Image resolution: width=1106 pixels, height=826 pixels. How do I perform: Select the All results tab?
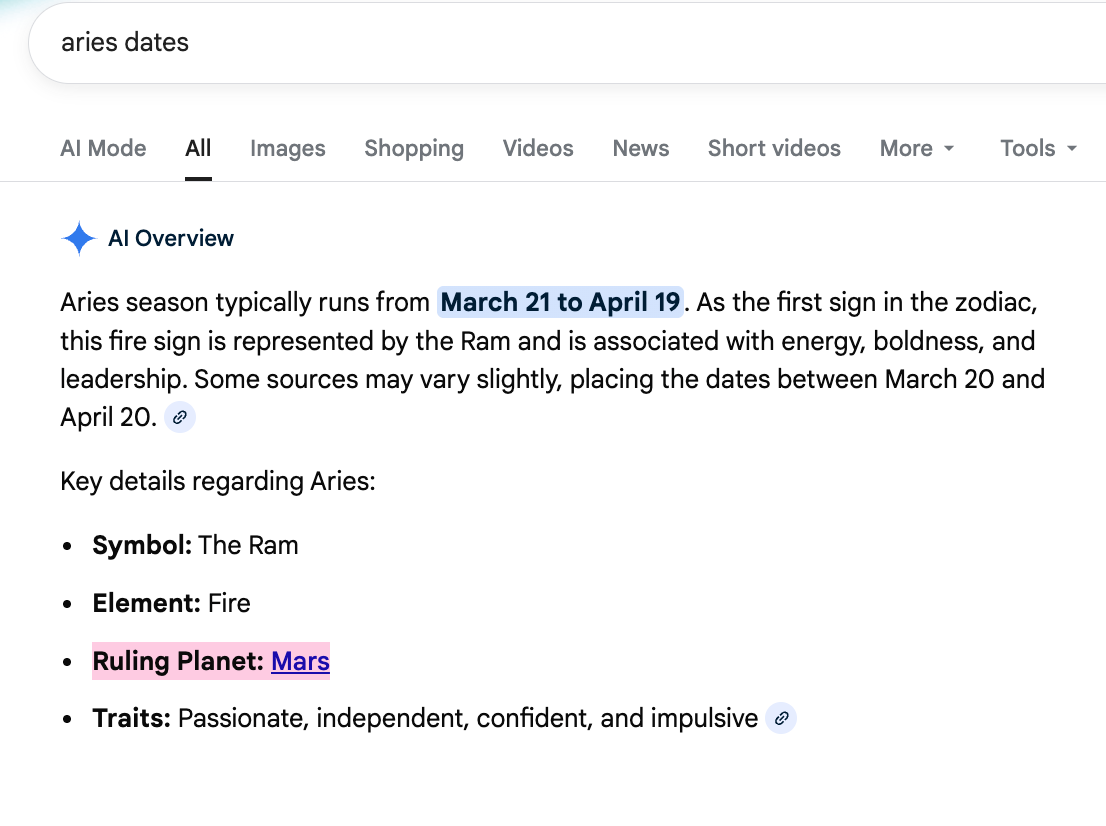tap(198, 149)
